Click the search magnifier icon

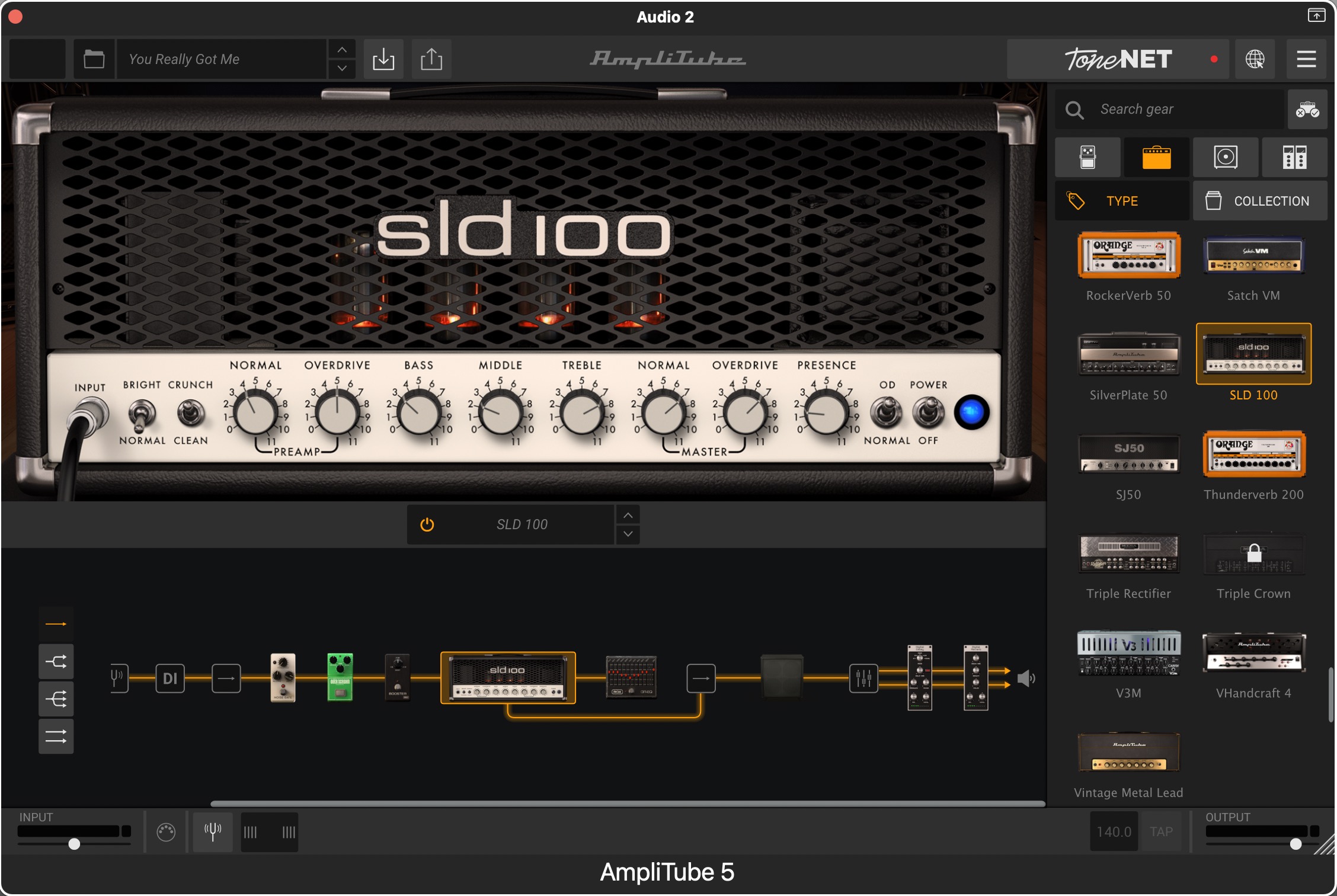(x=1074, y=110)
